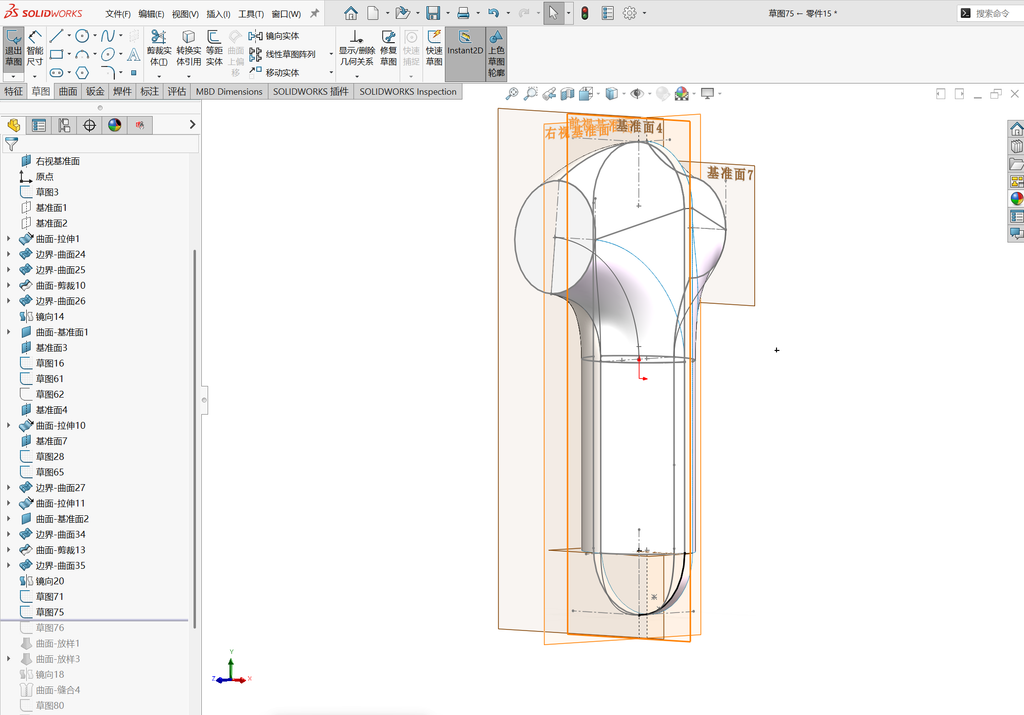Open the DisplayManager color ball tab
The image size is (1024, 715).
click(x=115, y=125)
